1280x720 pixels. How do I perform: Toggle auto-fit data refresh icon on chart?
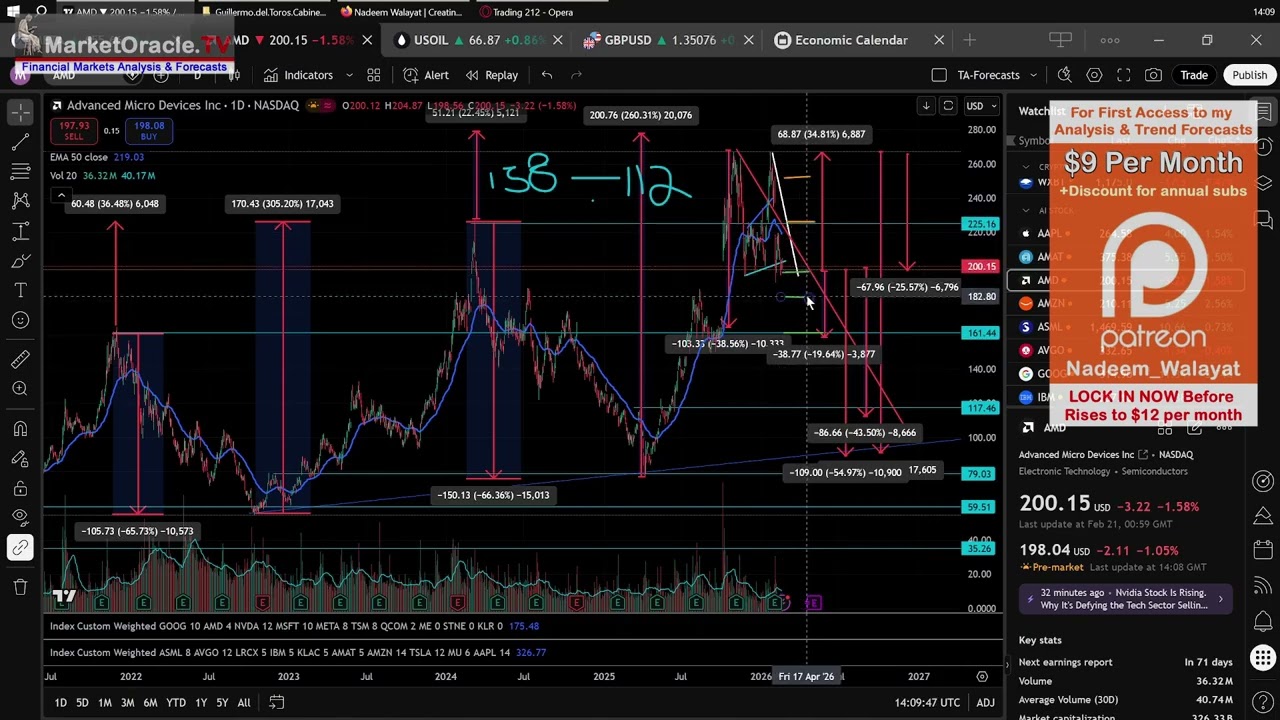[x=948, y=106]
